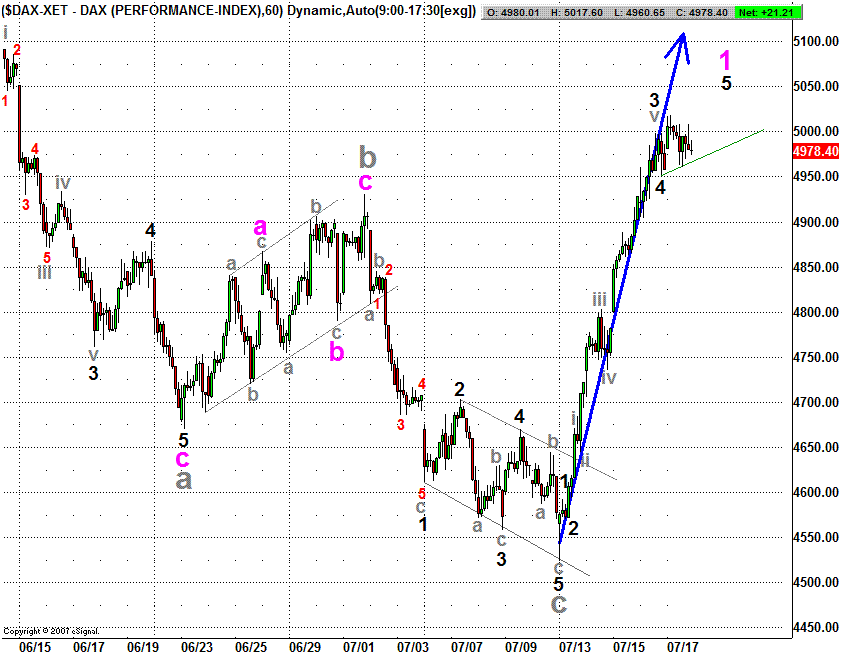842x657 pixels.
Task: Click the large gray b wave label
Action: (x=368, y=156)
